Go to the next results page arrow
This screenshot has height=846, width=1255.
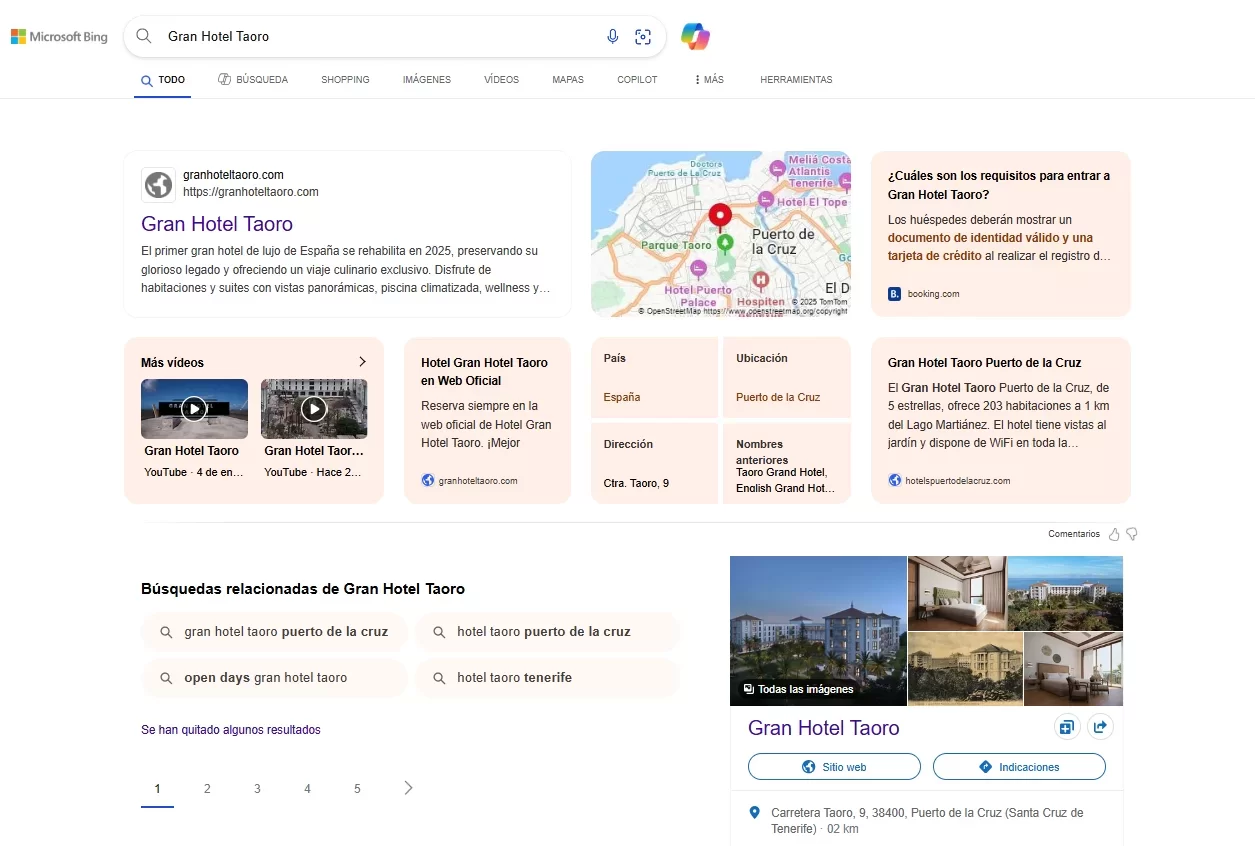pos(408,788)
